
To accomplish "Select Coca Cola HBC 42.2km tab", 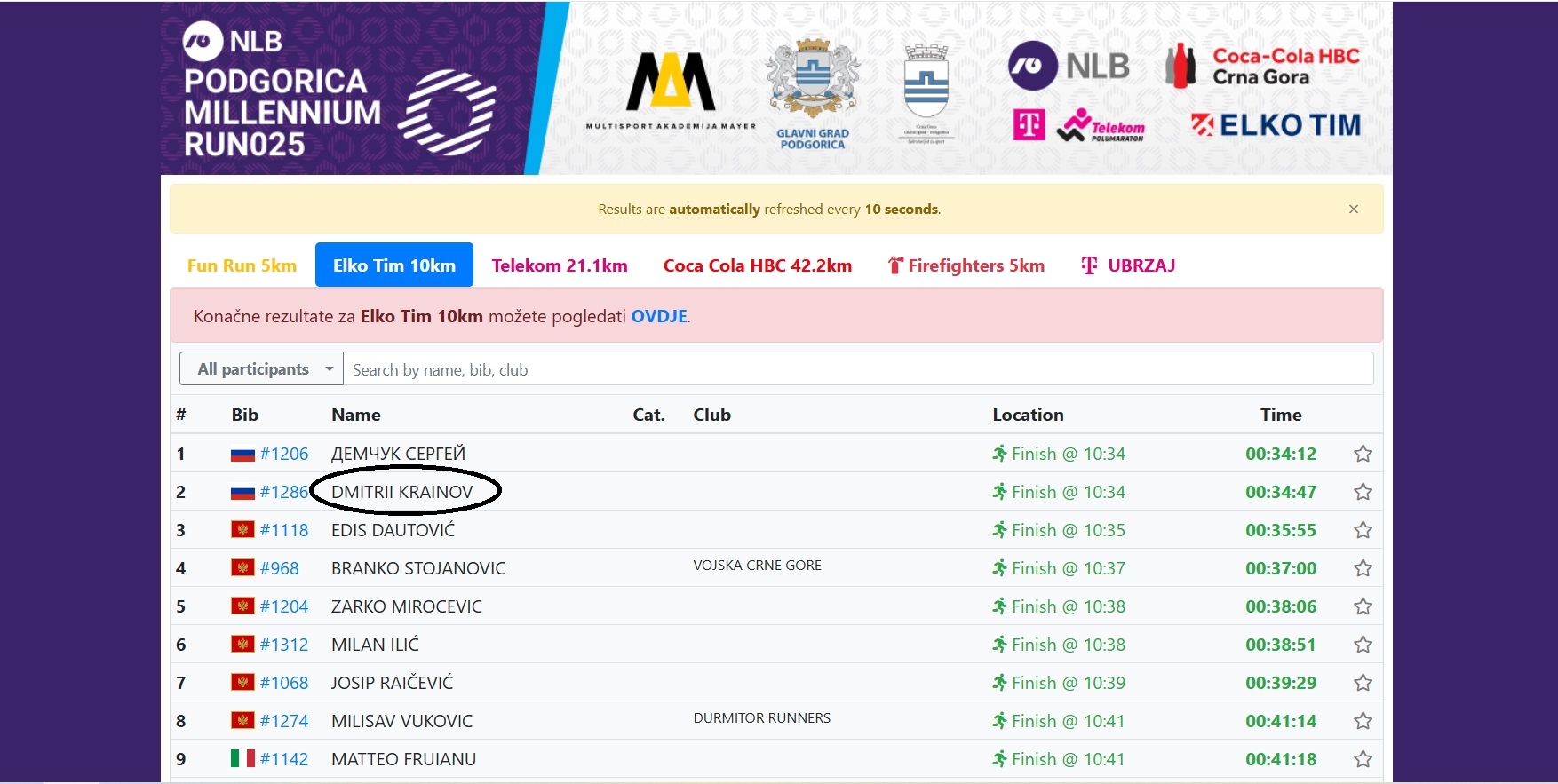I will 757,265.
